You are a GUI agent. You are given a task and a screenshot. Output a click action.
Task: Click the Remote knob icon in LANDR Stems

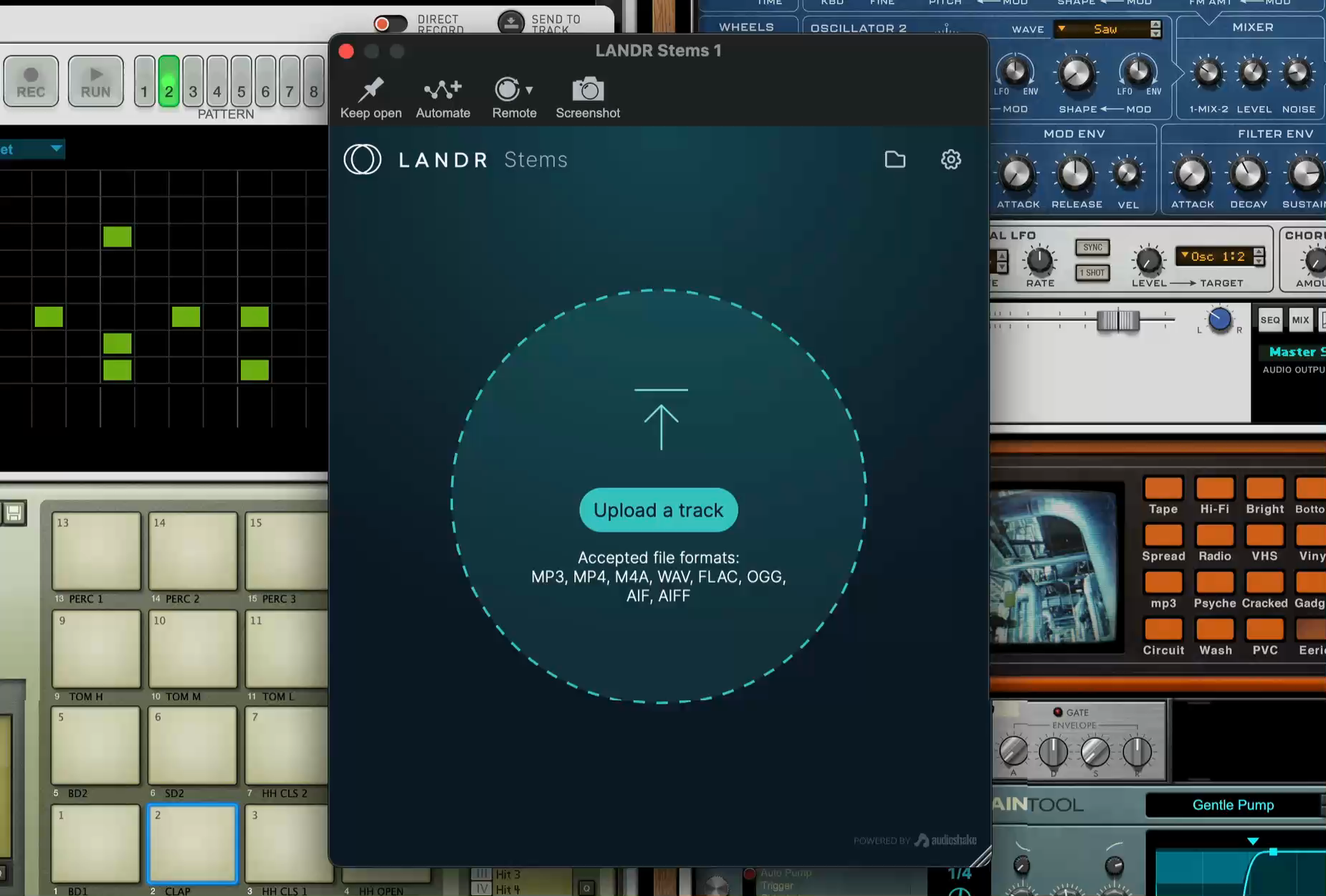[x=507, y=90]
